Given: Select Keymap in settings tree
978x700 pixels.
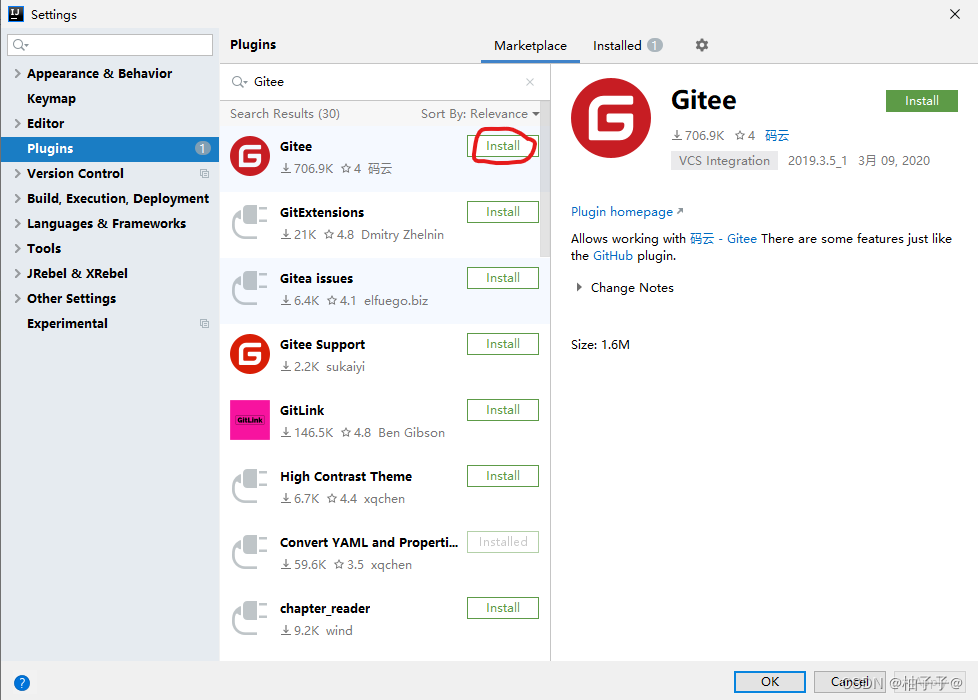Looking at the screenshot, I should coord(51,99).
